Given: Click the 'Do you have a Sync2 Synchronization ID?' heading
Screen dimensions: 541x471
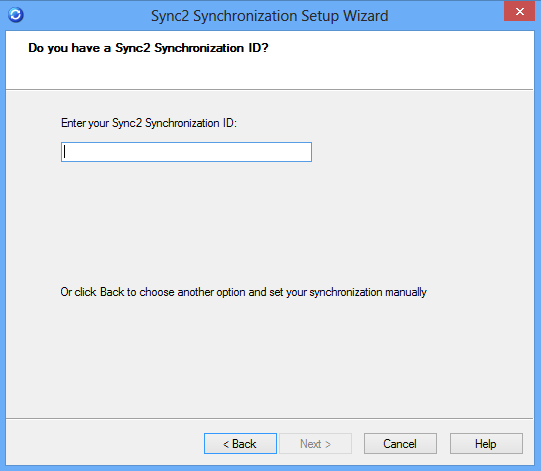Looking at the screenshot, I should 148,48.
